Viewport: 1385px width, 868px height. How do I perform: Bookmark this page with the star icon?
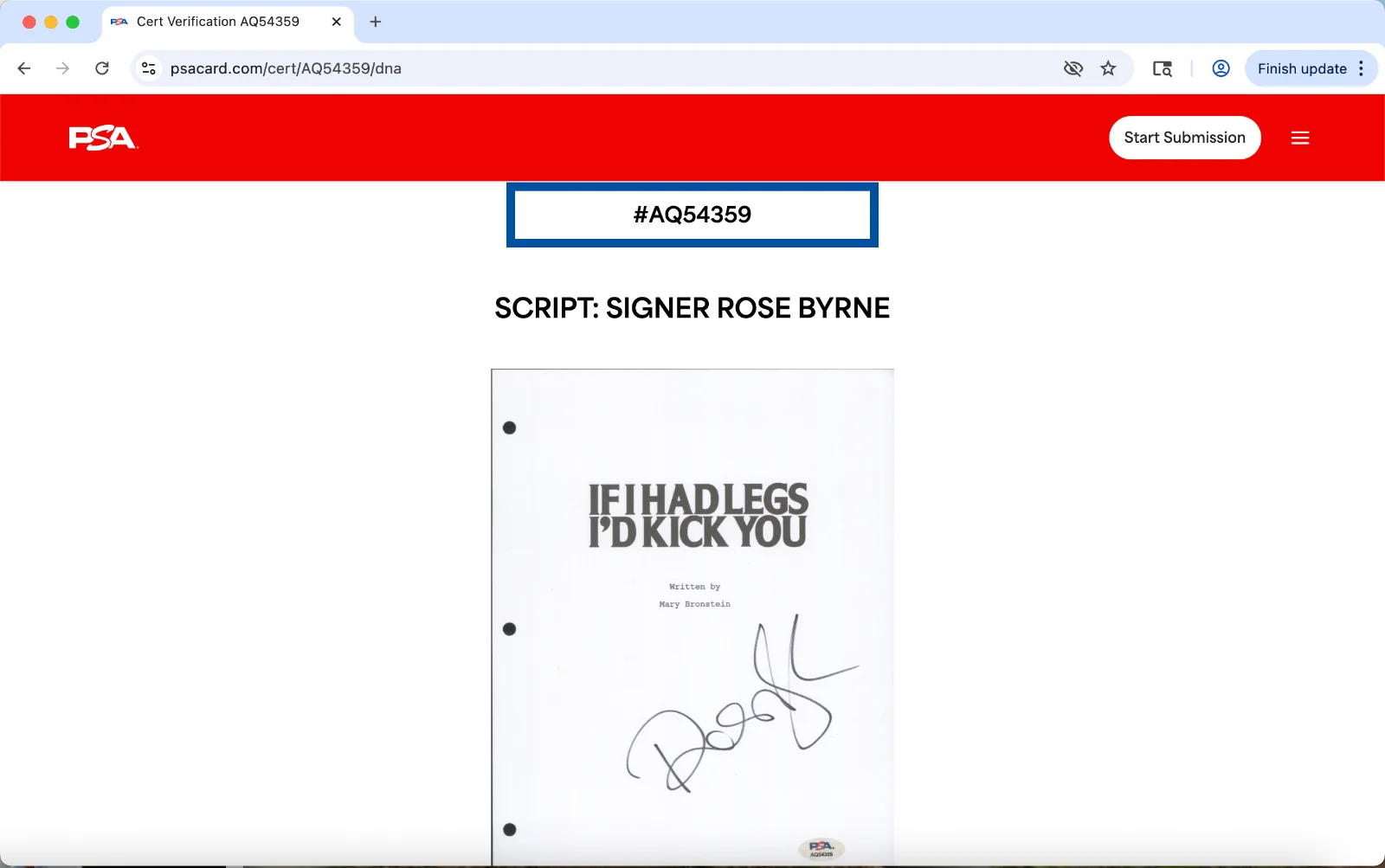tap(1108, 68)
